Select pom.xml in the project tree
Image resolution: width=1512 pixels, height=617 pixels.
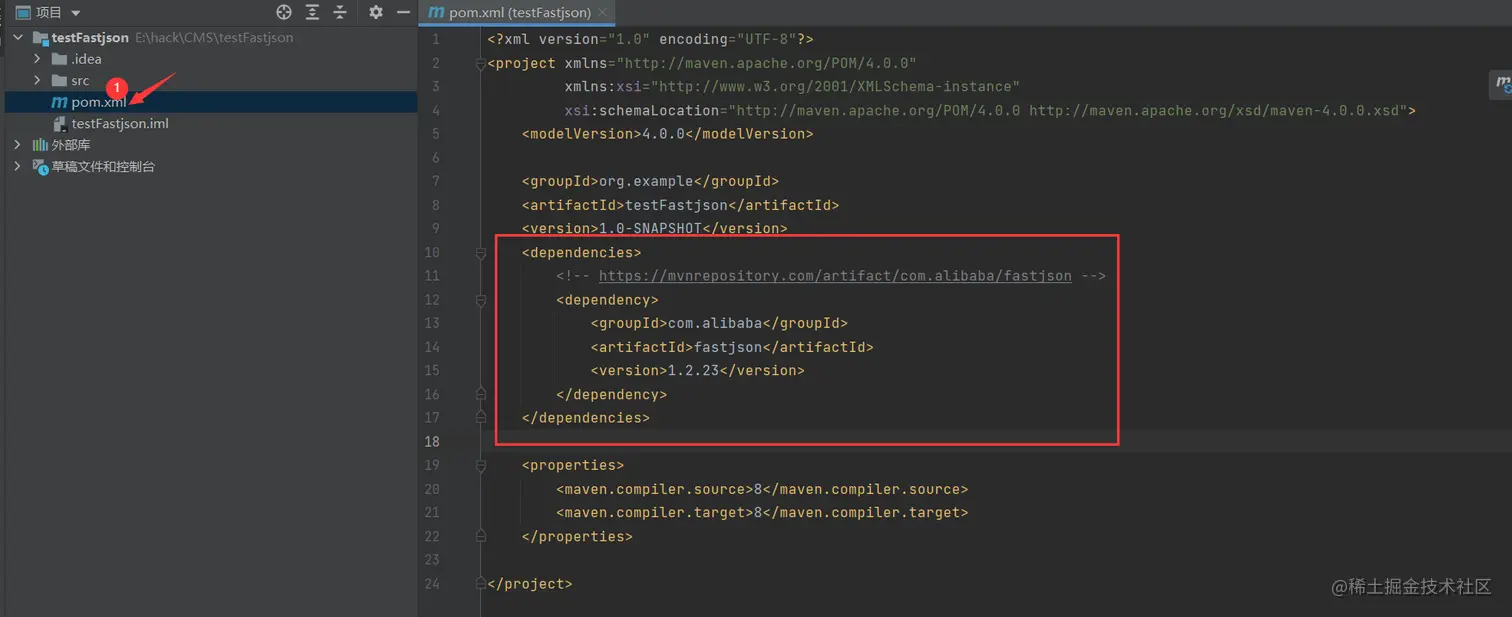pyautogui.click(x=99, y=102)
